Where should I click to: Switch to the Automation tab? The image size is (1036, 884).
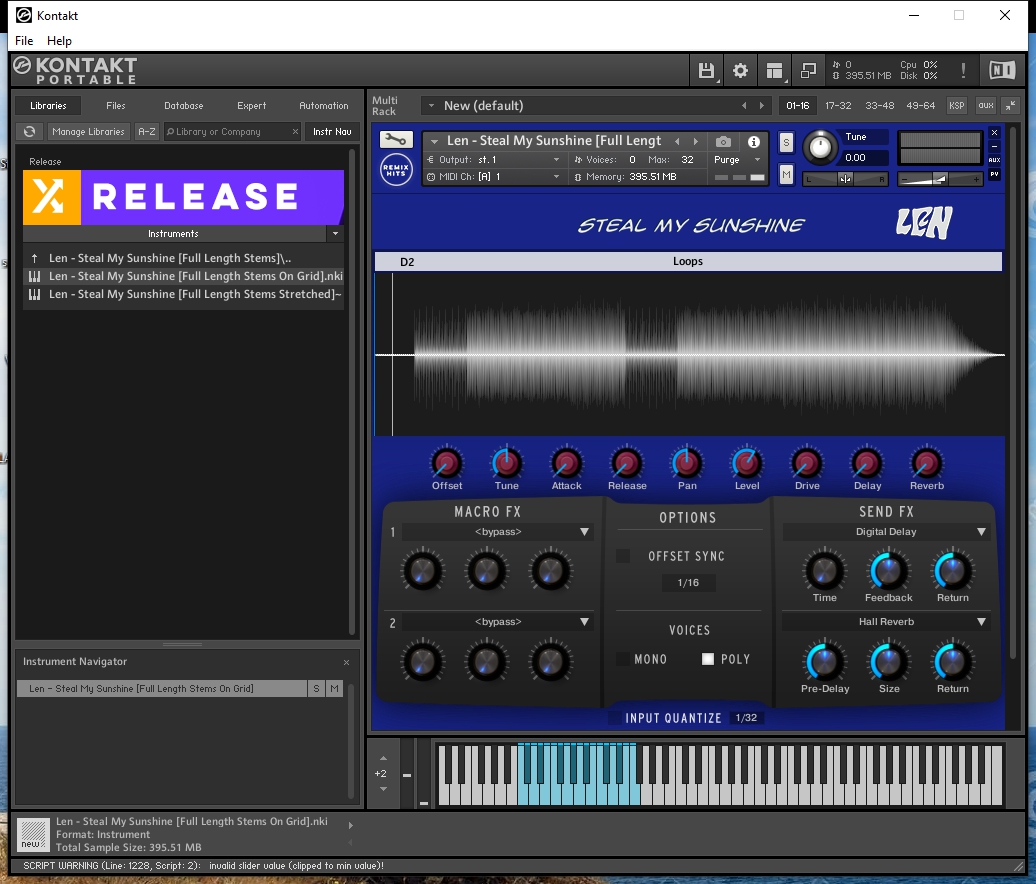pyautogui.click(x=324, y=106)
